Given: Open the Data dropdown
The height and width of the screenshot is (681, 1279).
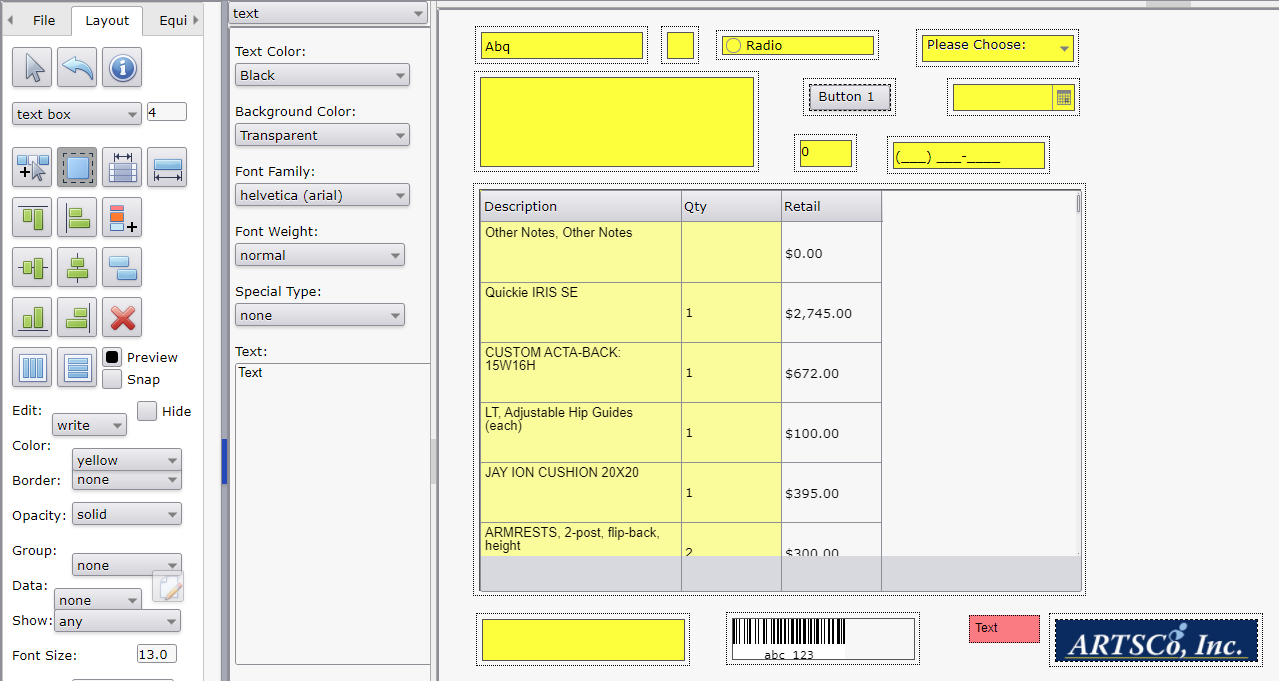Looking at the screenshot, I should point(97,600).
